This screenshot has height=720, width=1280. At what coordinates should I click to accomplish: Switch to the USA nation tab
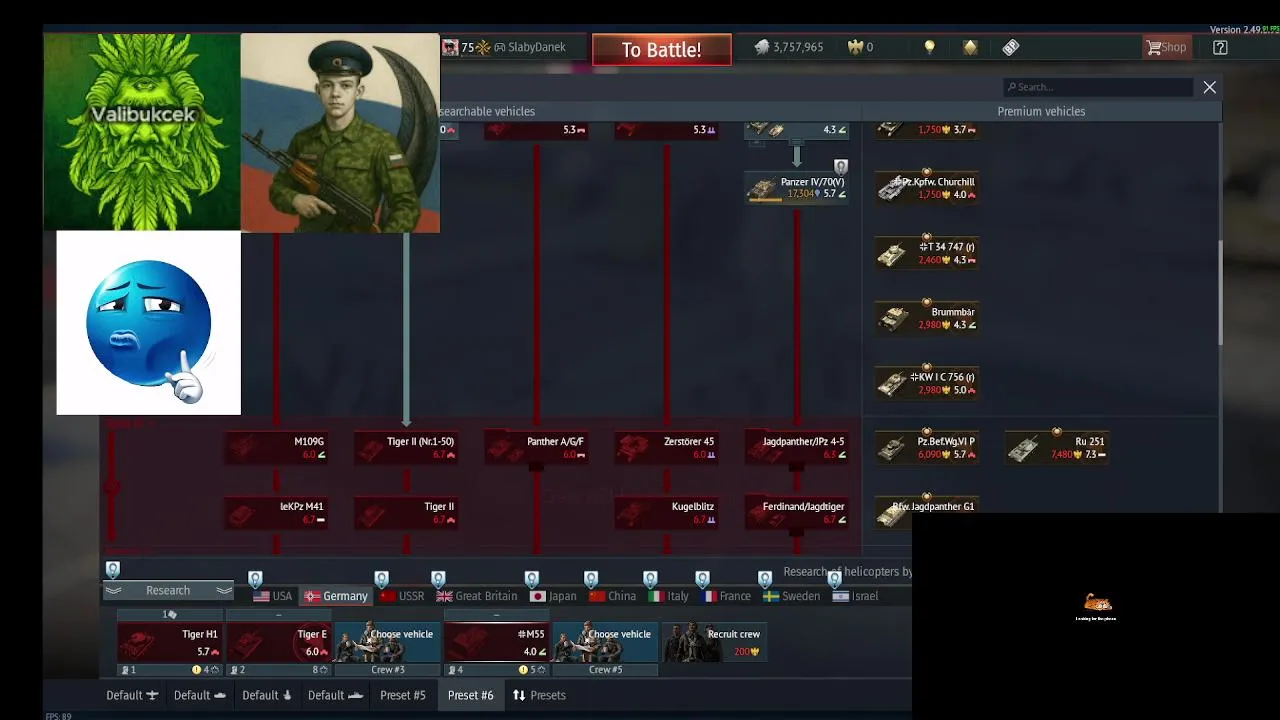(273, 596)
